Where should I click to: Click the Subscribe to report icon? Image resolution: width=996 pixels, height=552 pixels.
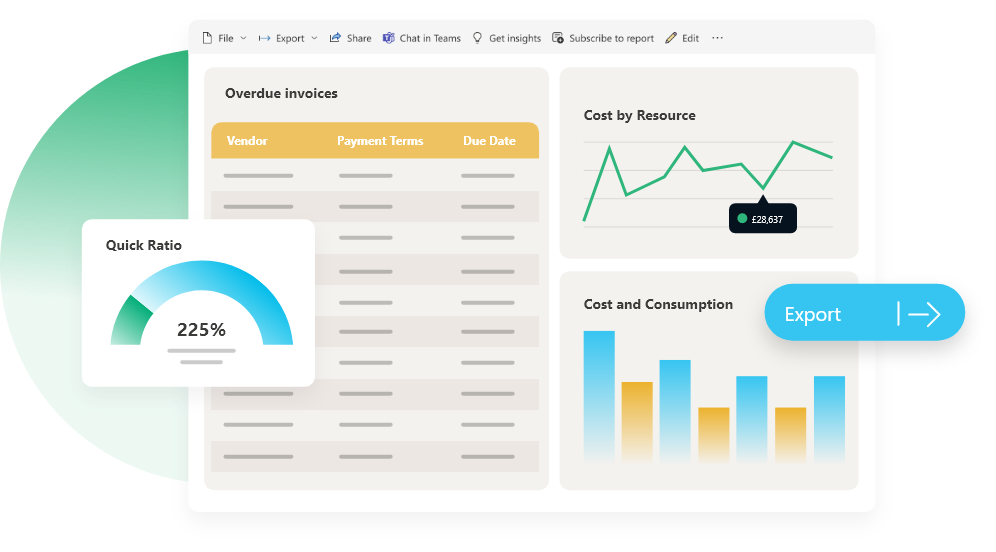click(557, 38)
